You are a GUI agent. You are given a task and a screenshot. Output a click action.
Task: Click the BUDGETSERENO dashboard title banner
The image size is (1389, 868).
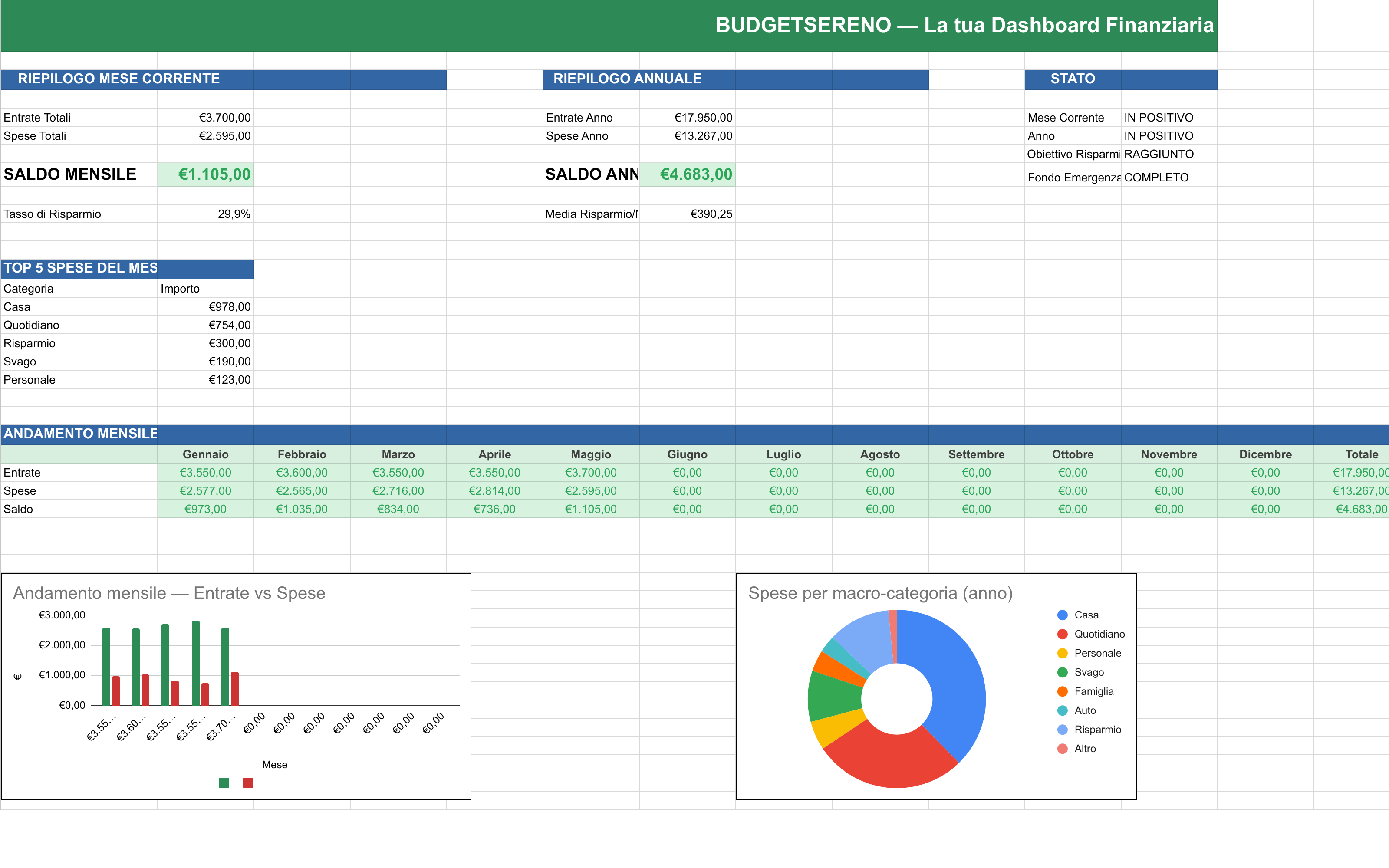[609, 26]
